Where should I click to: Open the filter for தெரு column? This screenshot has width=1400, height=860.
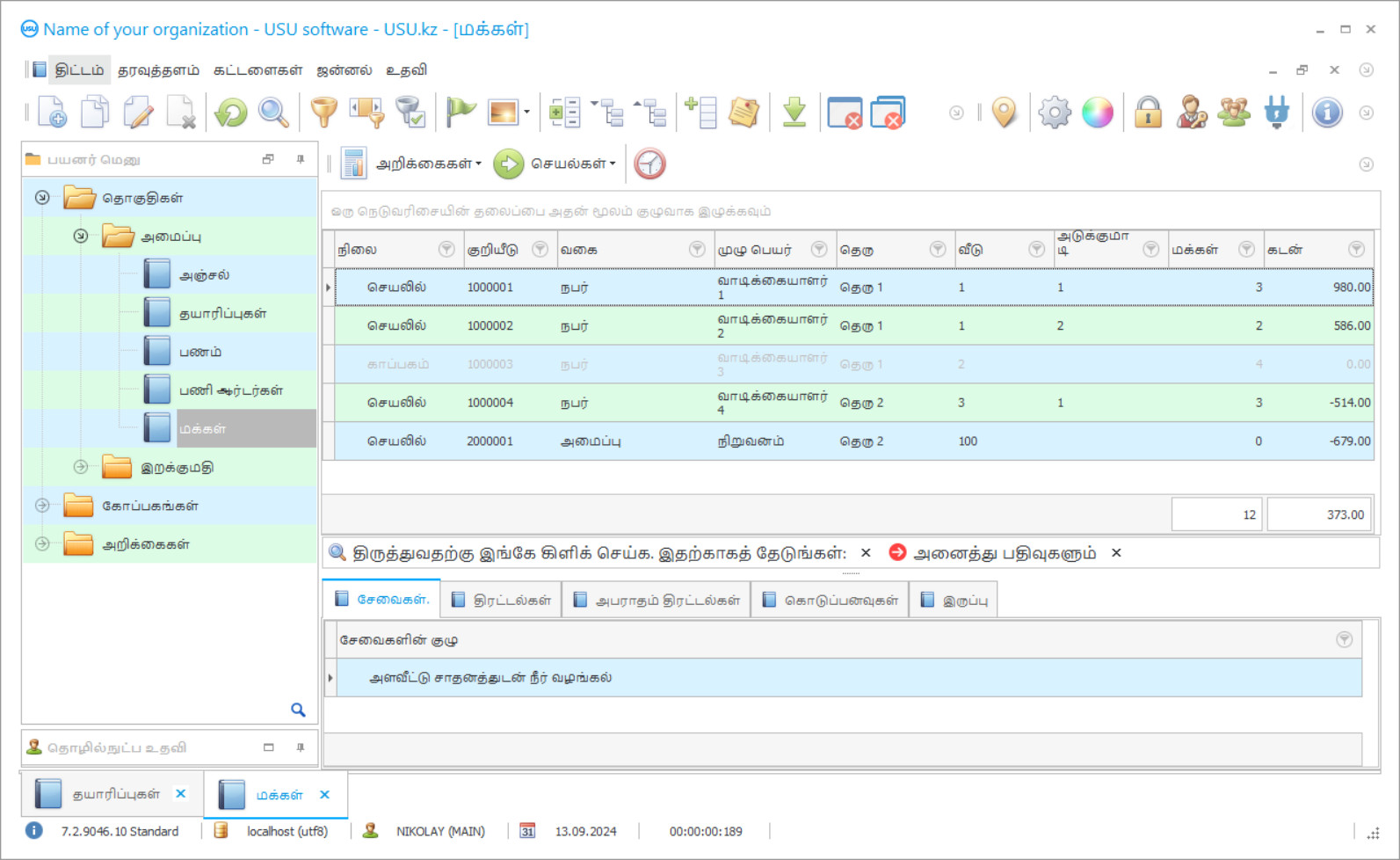(938, 250)
